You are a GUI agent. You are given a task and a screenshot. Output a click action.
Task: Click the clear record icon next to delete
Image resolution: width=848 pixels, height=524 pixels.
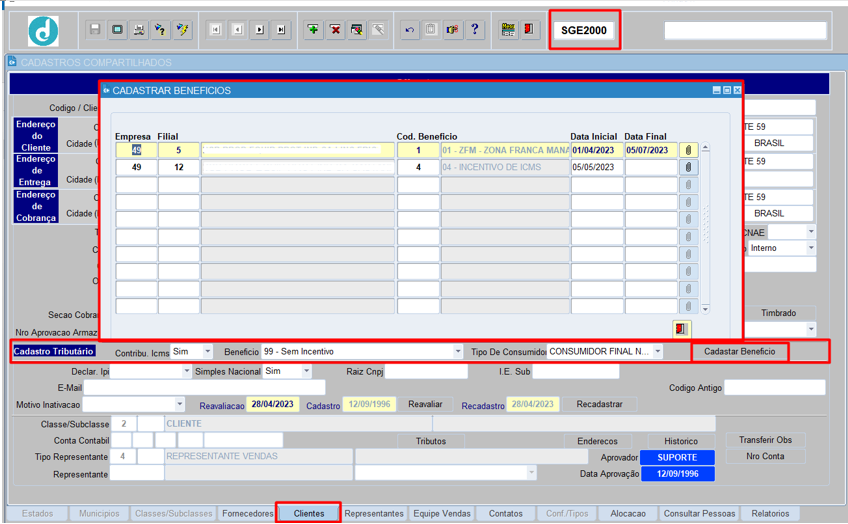pos(357,30)
